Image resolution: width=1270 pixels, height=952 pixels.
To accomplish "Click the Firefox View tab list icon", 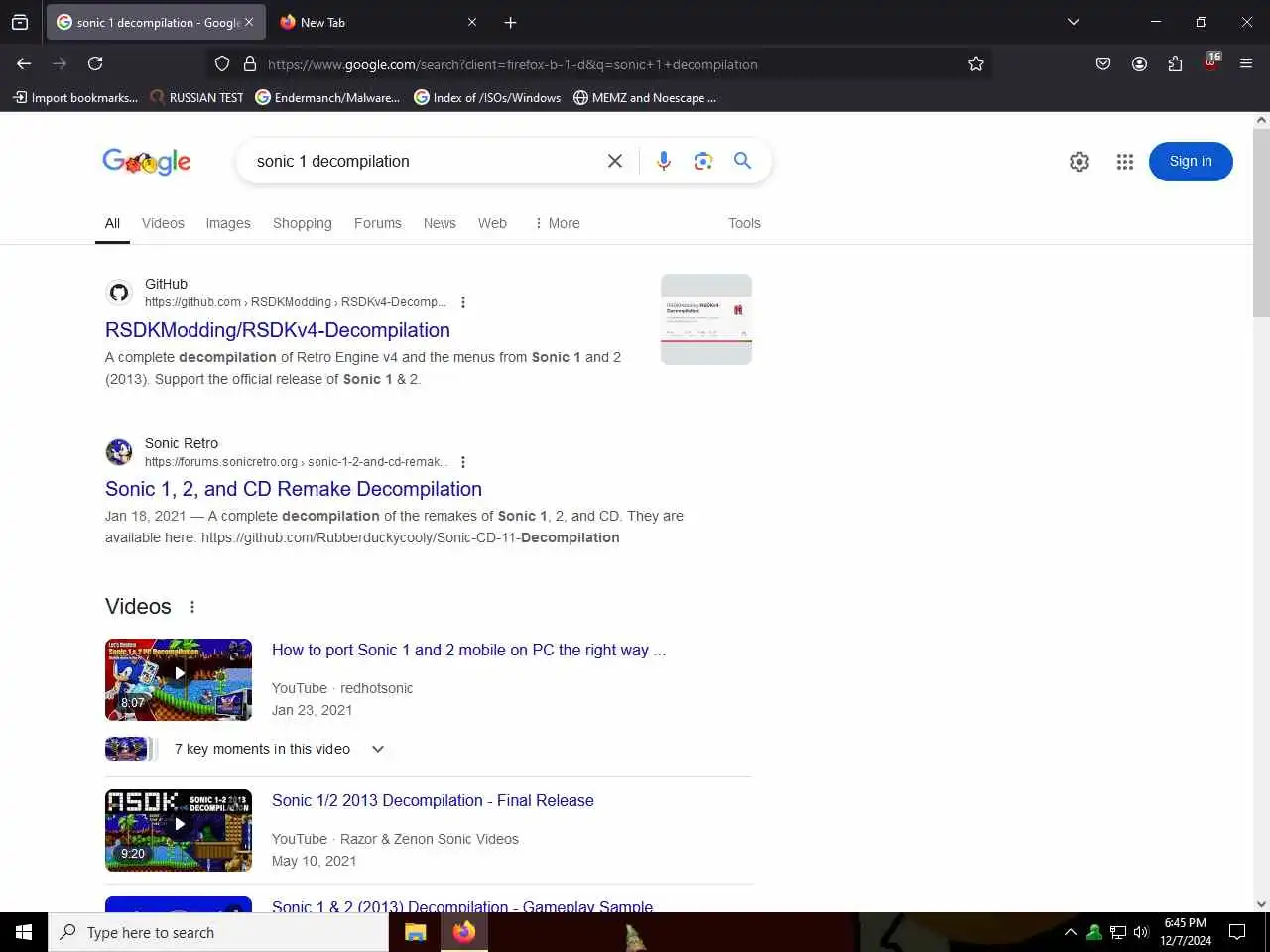I will click(20, 22).
